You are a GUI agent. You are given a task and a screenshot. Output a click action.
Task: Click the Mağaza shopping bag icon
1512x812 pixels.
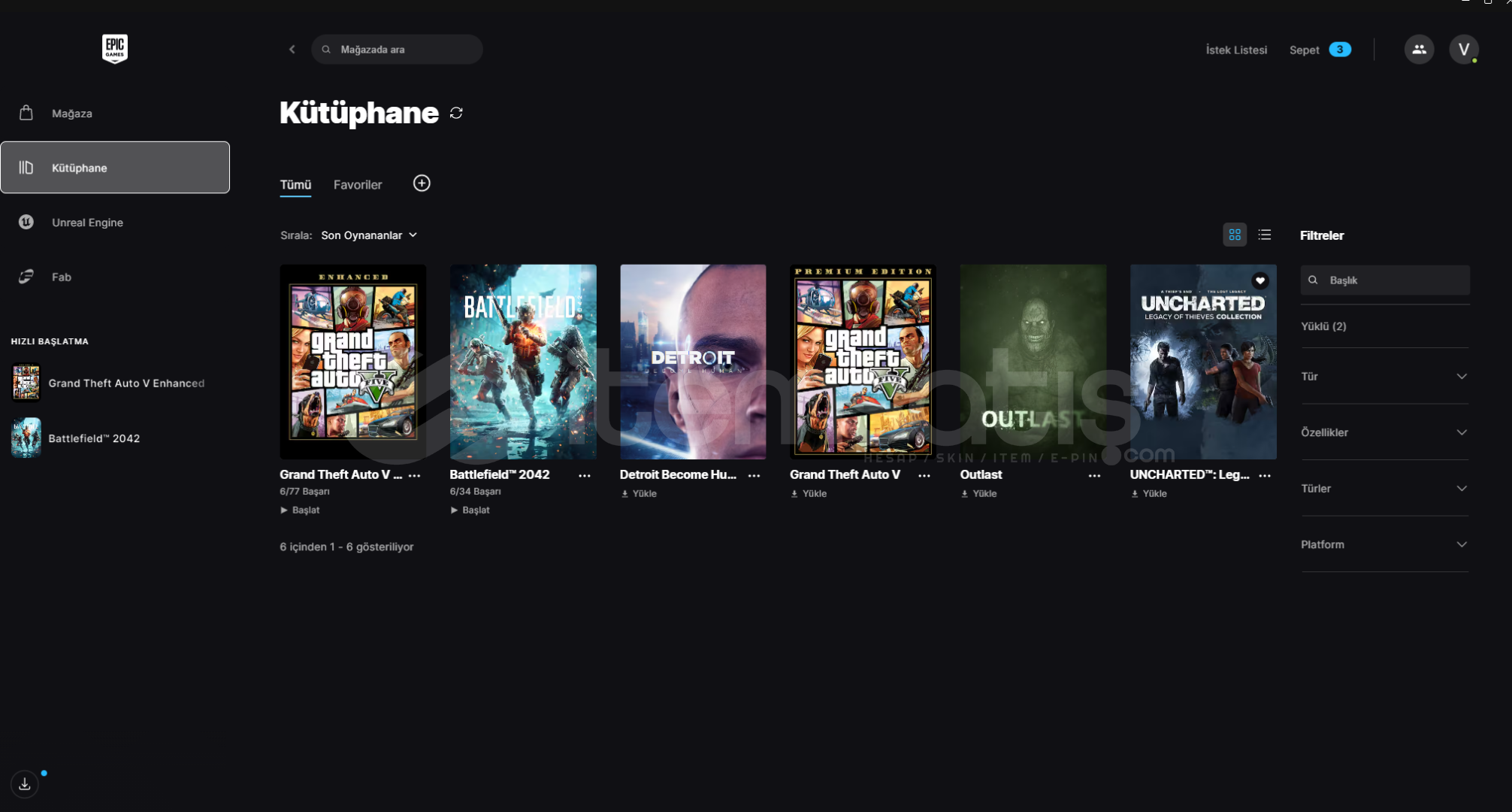point(26,113)
